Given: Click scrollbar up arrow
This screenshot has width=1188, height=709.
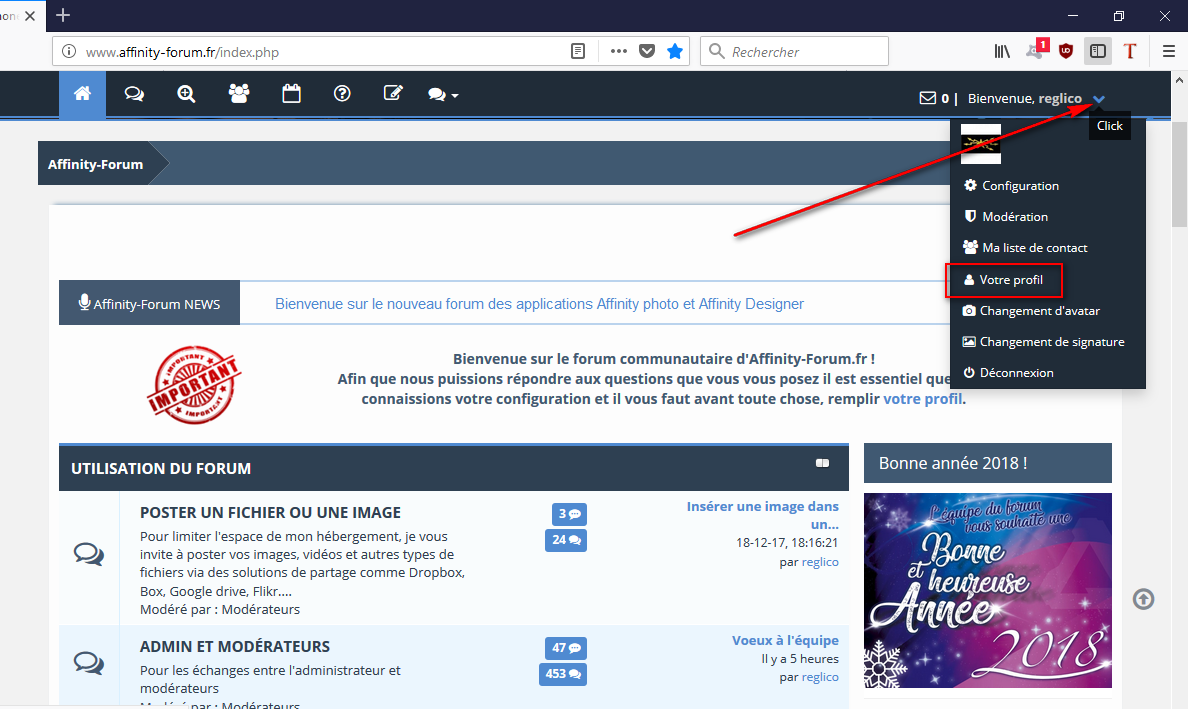Looking at the screenshot, I should click(x=1179, y=79).
